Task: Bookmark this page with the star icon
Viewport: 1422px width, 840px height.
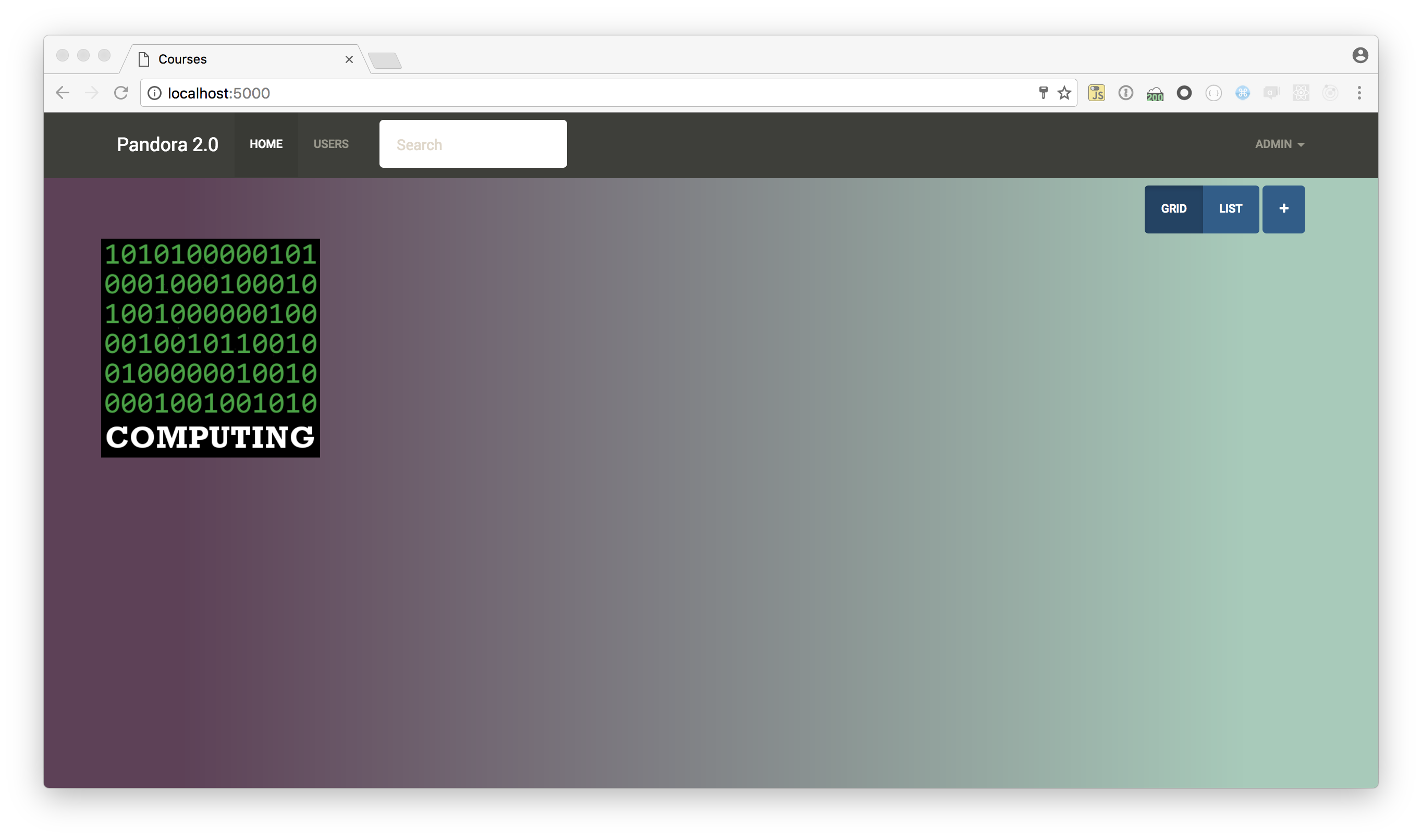Action: coord(1064,93)
